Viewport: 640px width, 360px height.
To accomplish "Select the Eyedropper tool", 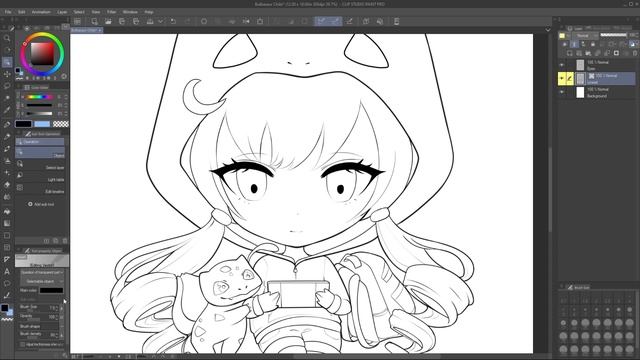I will [x=7, y=110].
